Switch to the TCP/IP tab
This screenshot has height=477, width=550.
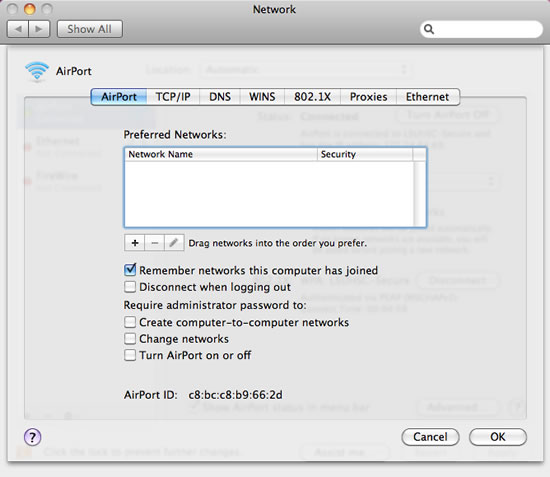point(173,97)
